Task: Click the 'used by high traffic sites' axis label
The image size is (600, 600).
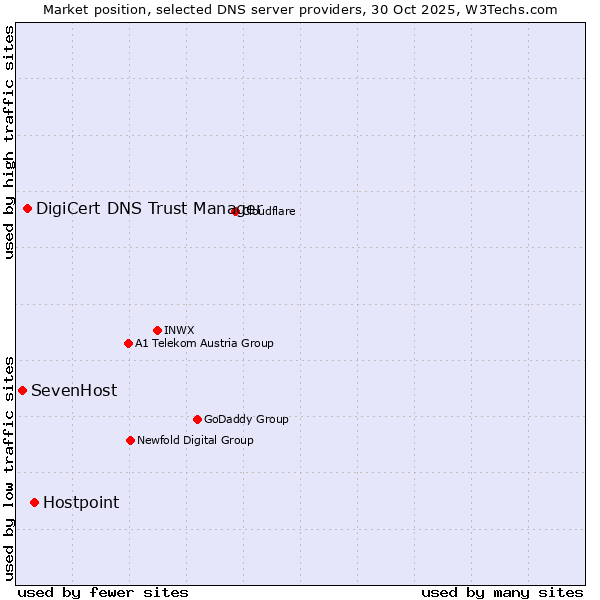Action: (9, 142)
